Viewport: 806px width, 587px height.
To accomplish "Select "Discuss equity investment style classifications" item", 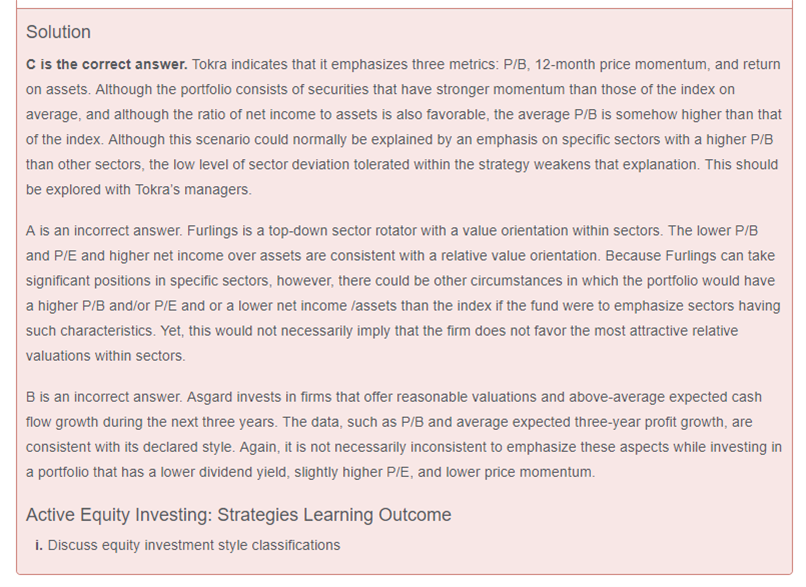I will coord(193,545).
